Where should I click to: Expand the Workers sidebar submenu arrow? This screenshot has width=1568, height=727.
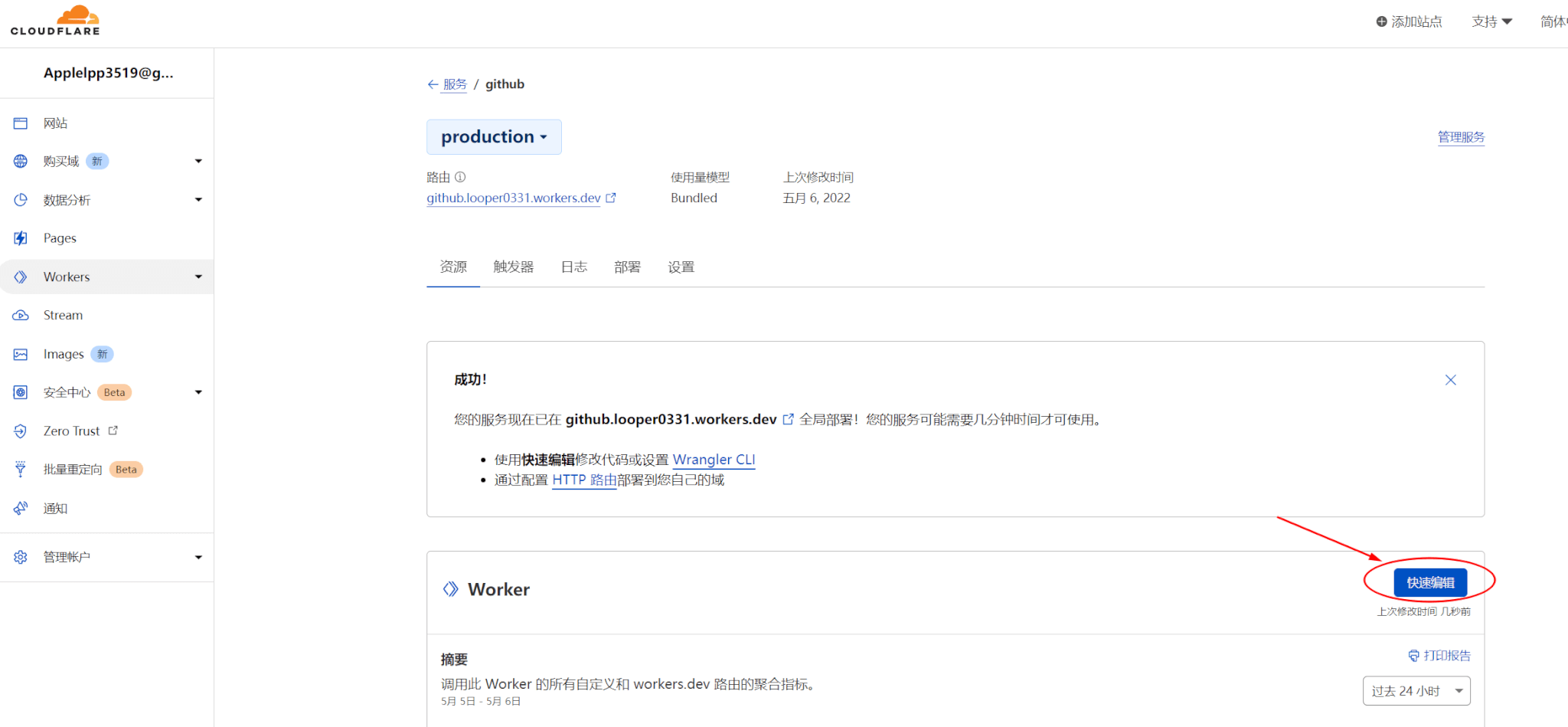[198, 277]
